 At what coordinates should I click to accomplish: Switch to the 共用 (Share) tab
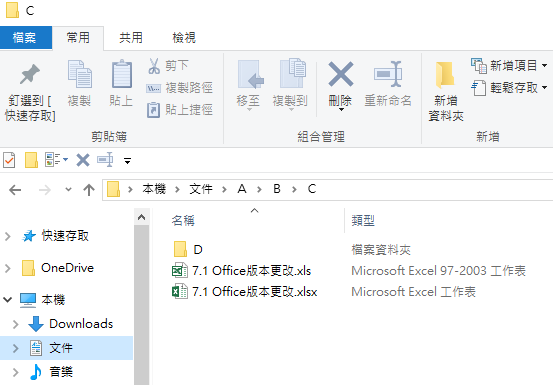(130, 37)
